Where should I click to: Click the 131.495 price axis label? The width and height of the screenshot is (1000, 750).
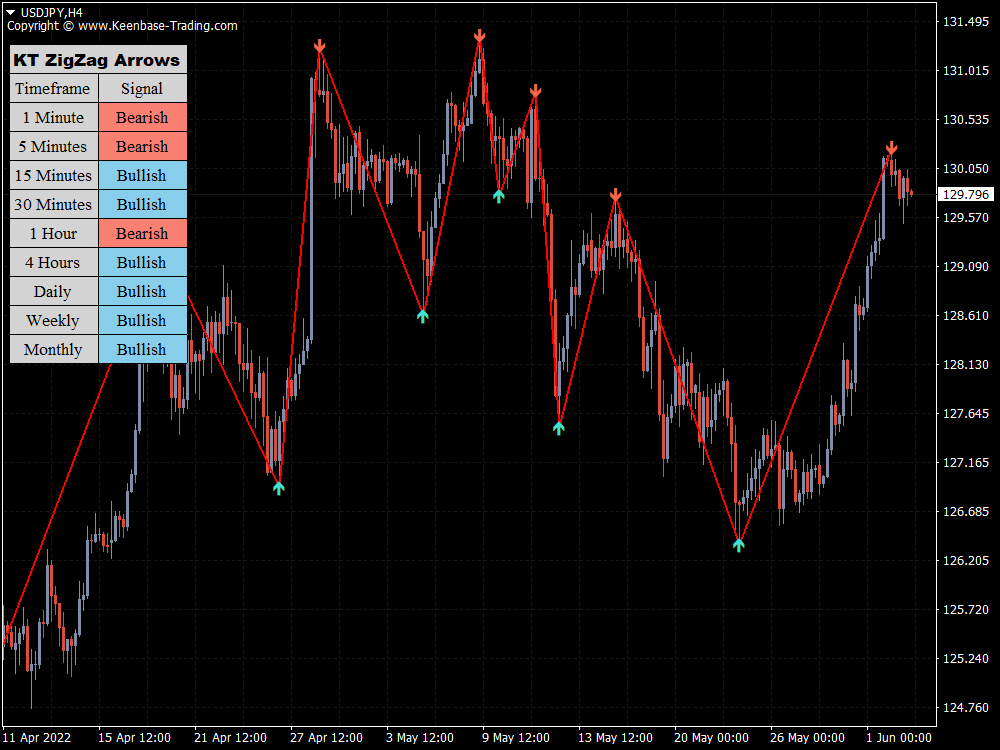966,22
